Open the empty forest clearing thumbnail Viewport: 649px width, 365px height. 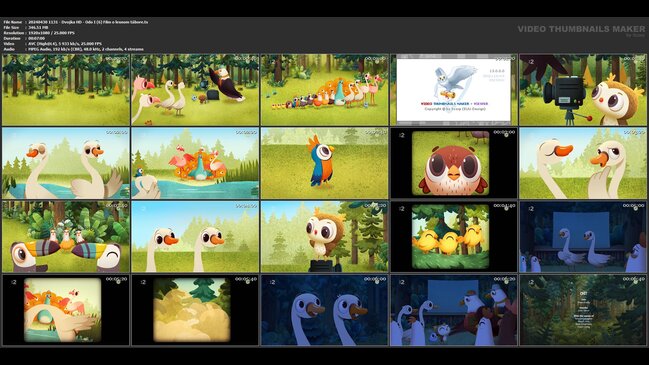click(x=66, y=90)
